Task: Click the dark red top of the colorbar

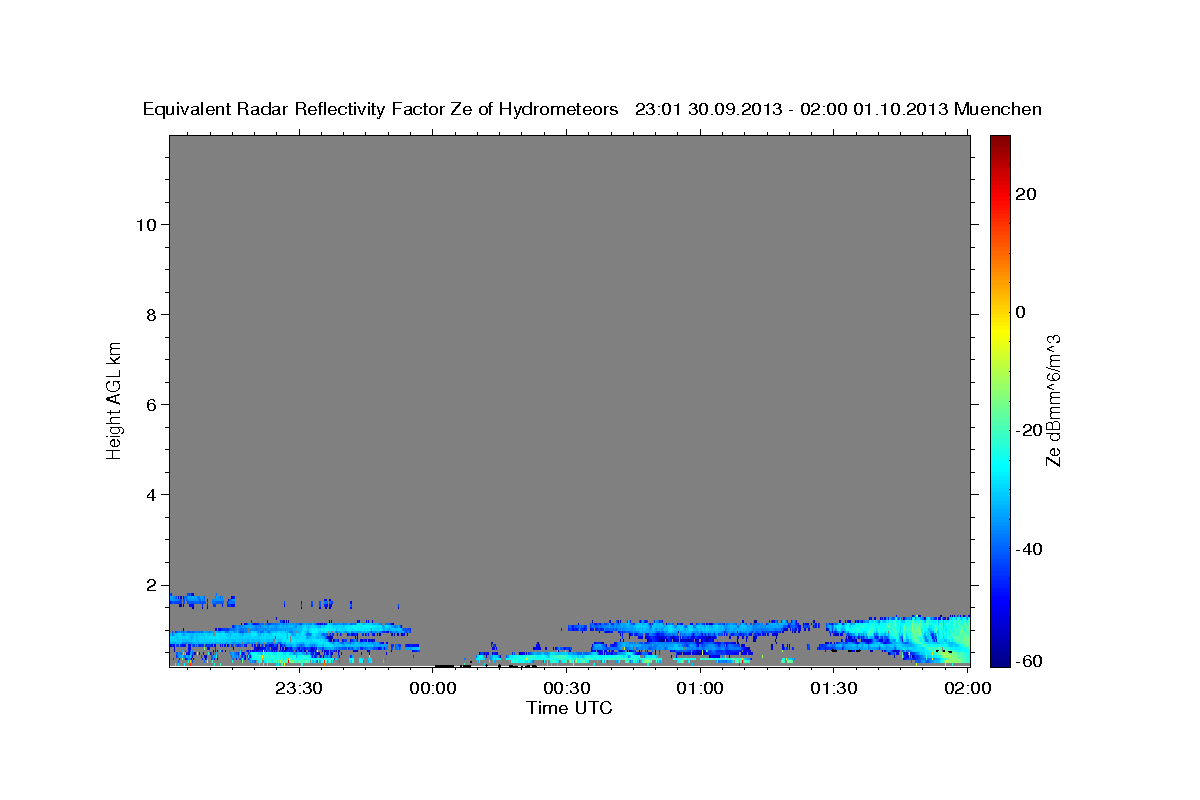Action: coord(999,142)
